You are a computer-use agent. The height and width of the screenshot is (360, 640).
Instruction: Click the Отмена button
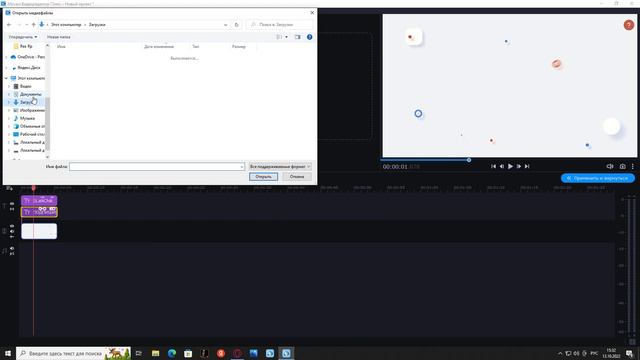(297, 177)
